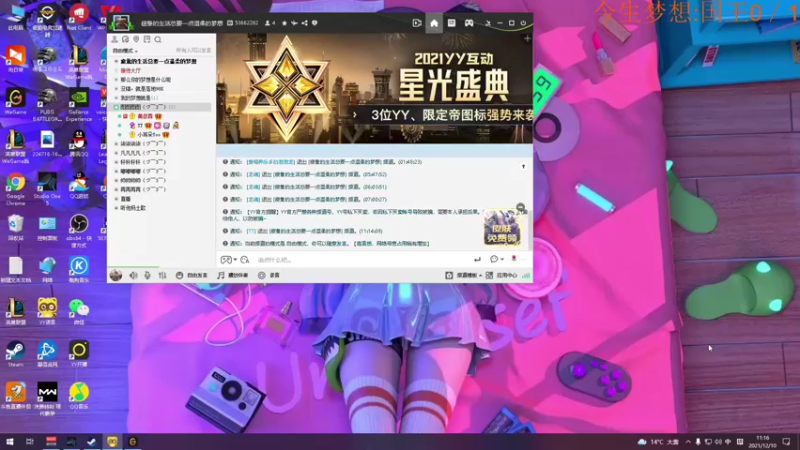The image size is (800, 450).
Task: Open the game controller tab in YY header
Action: (469, 23)
